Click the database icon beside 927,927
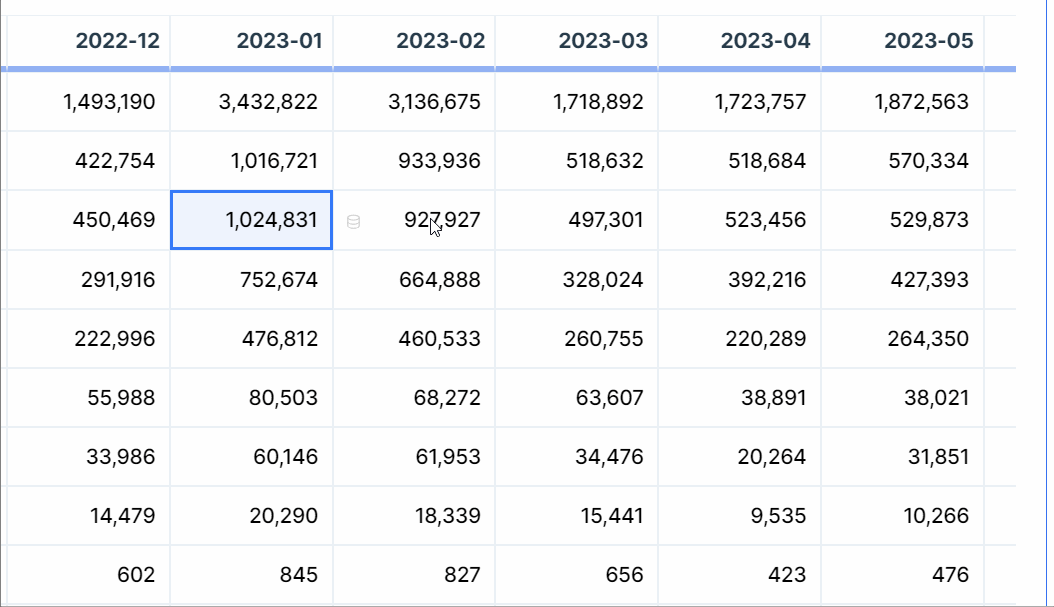Viewport: 1054px width, 607px height. click(x=353, y=221)
